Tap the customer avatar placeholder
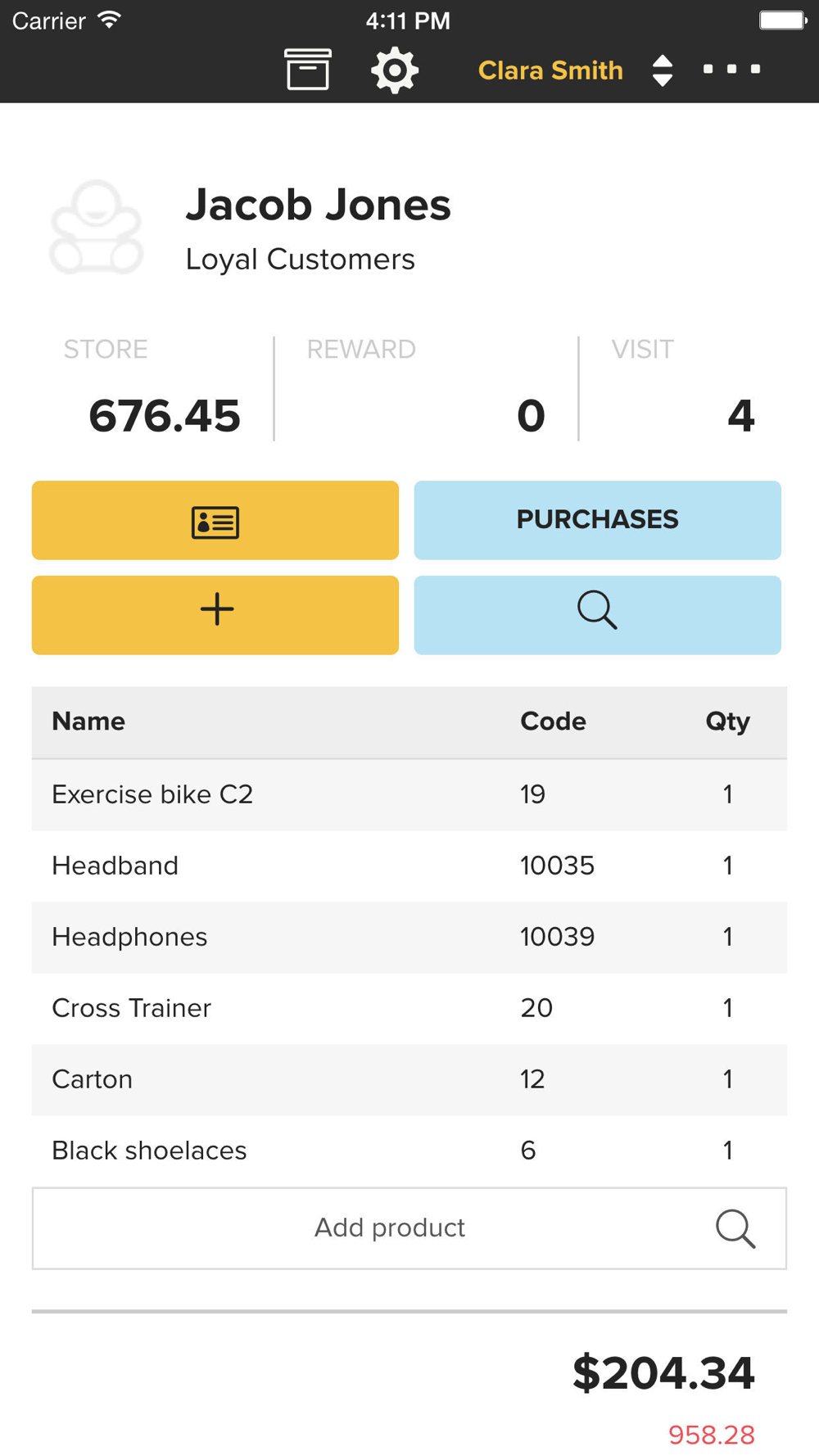The width and height of the screenshot is (819, 1456). tap(97, 228)
